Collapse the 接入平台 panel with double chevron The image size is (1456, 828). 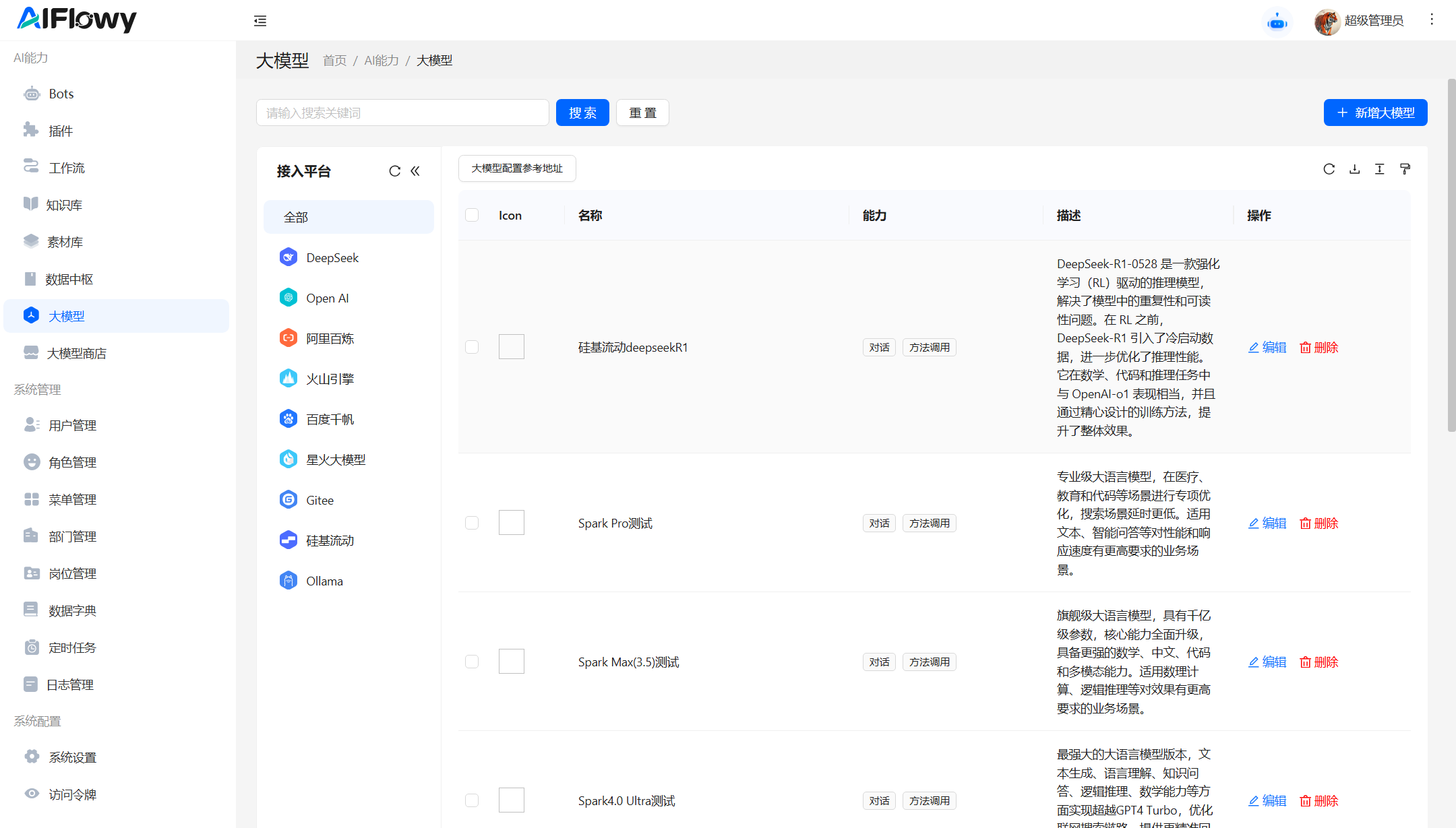pos(415,171)
